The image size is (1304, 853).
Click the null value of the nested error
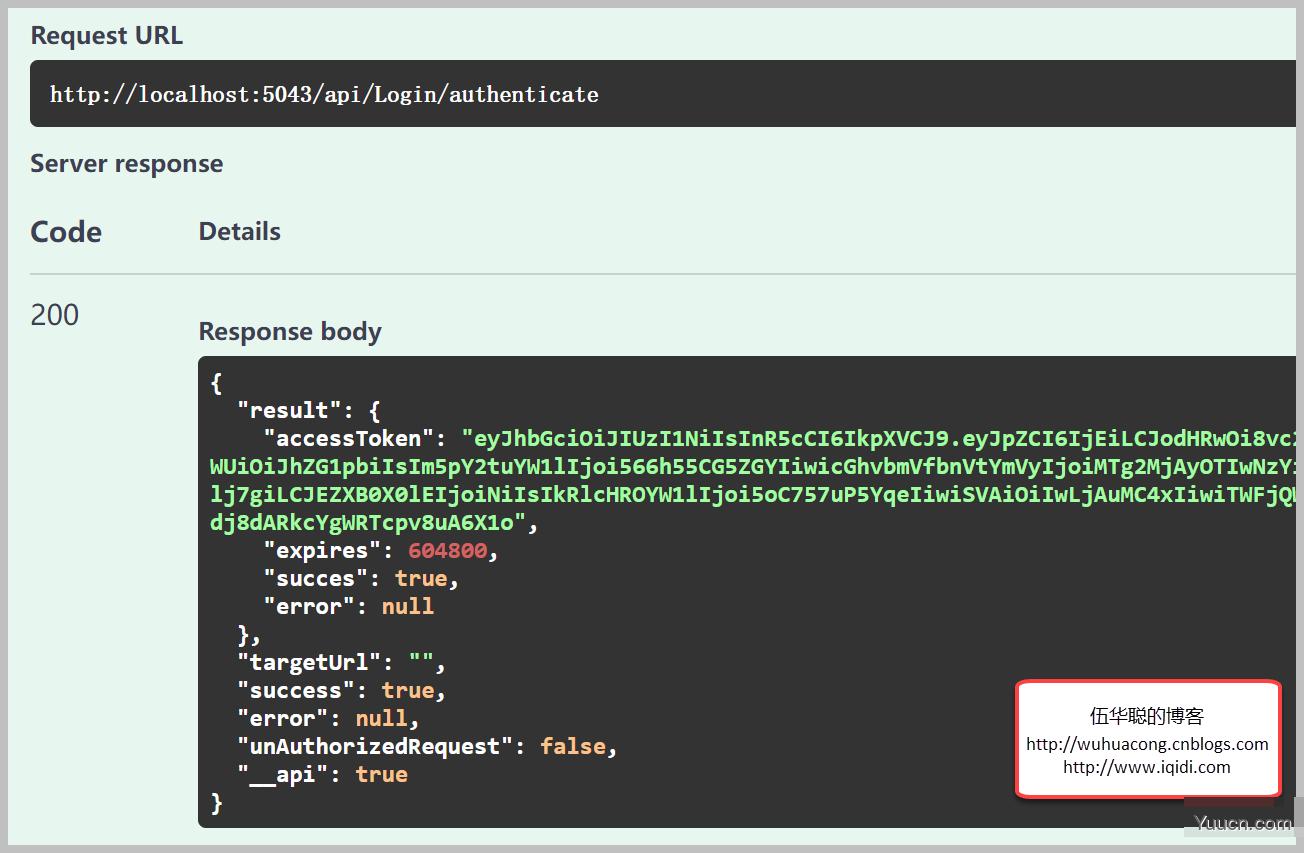[x=408, y=606]
